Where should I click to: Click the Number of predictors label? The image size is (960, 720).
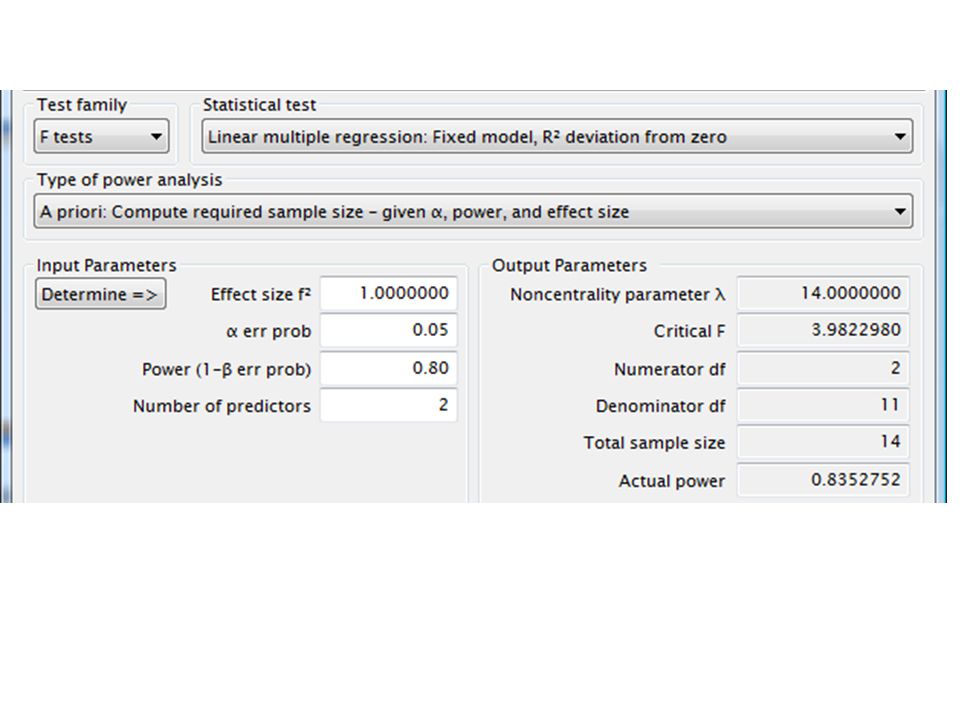click(x=222, y=406)
